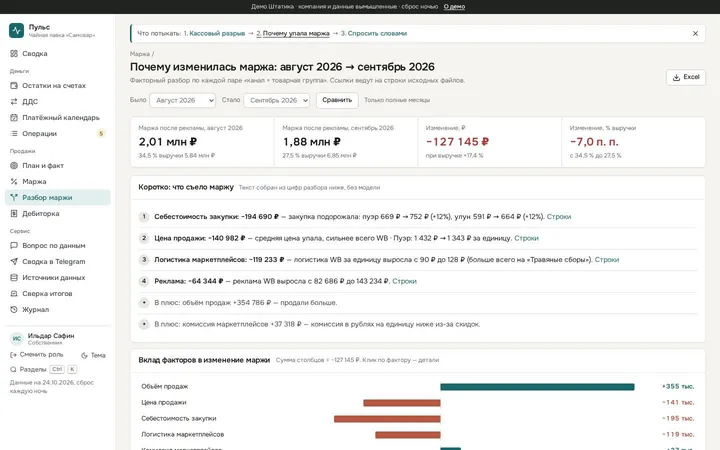Select Дебиторка menu item

57,214
